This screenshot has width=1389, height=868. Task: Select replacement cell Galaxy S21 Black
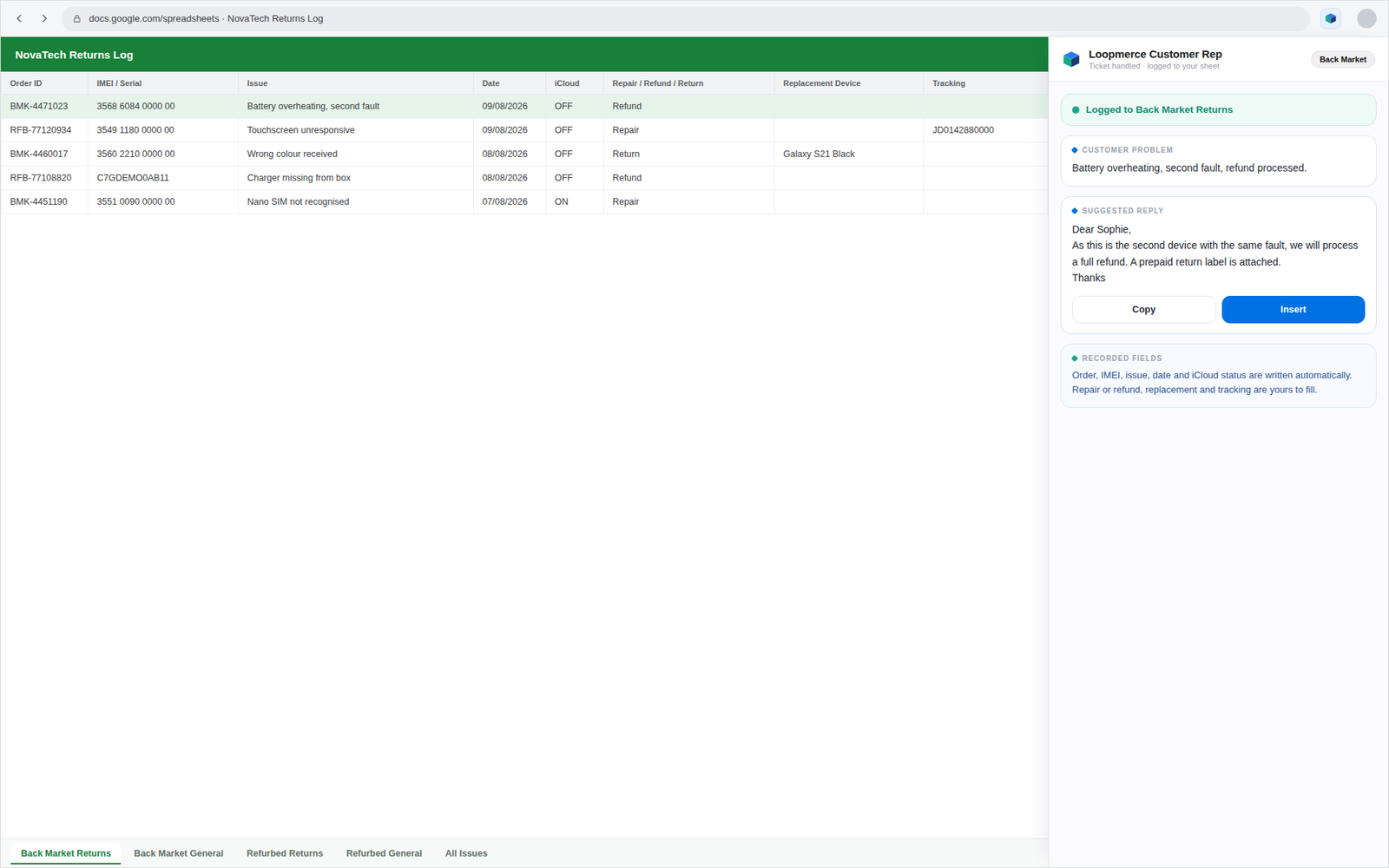849,154
